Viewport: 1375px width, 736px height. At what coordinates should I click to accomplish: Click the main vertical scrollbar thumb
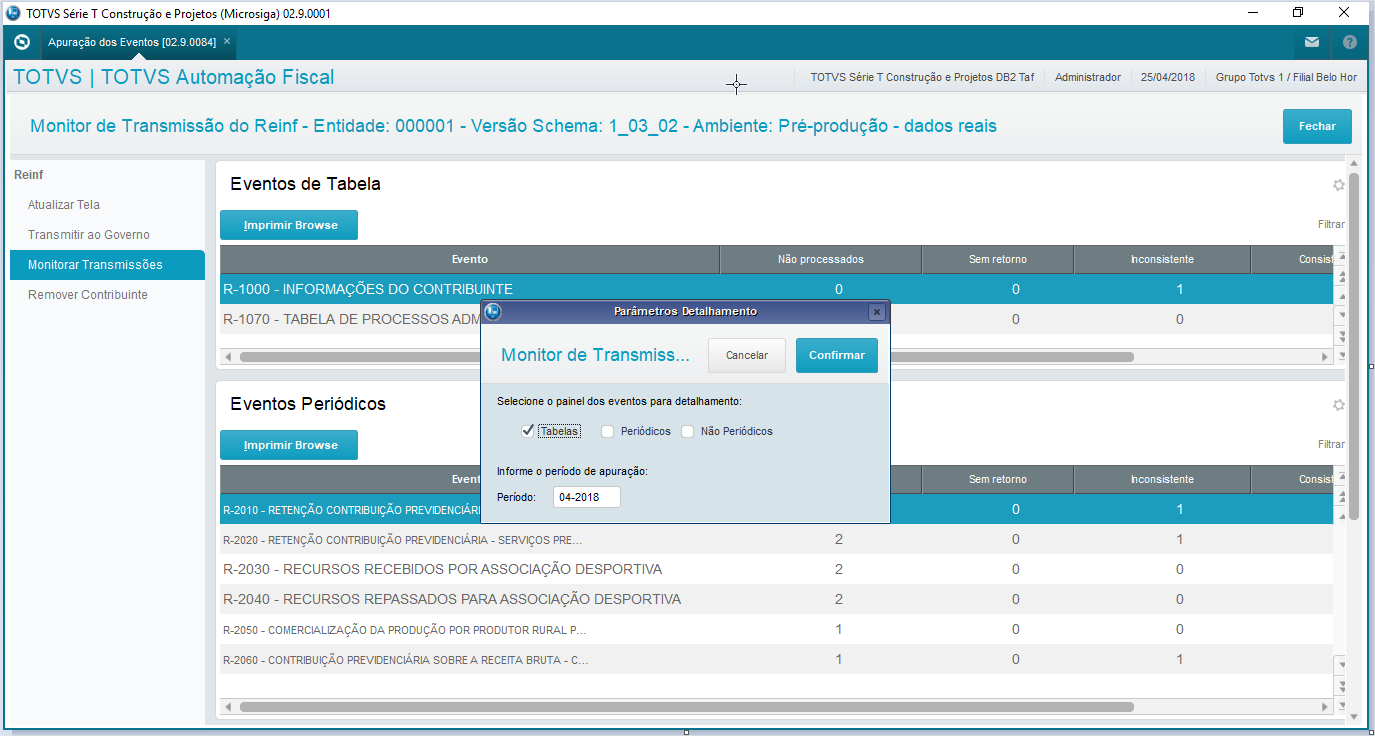(1354, 345)
